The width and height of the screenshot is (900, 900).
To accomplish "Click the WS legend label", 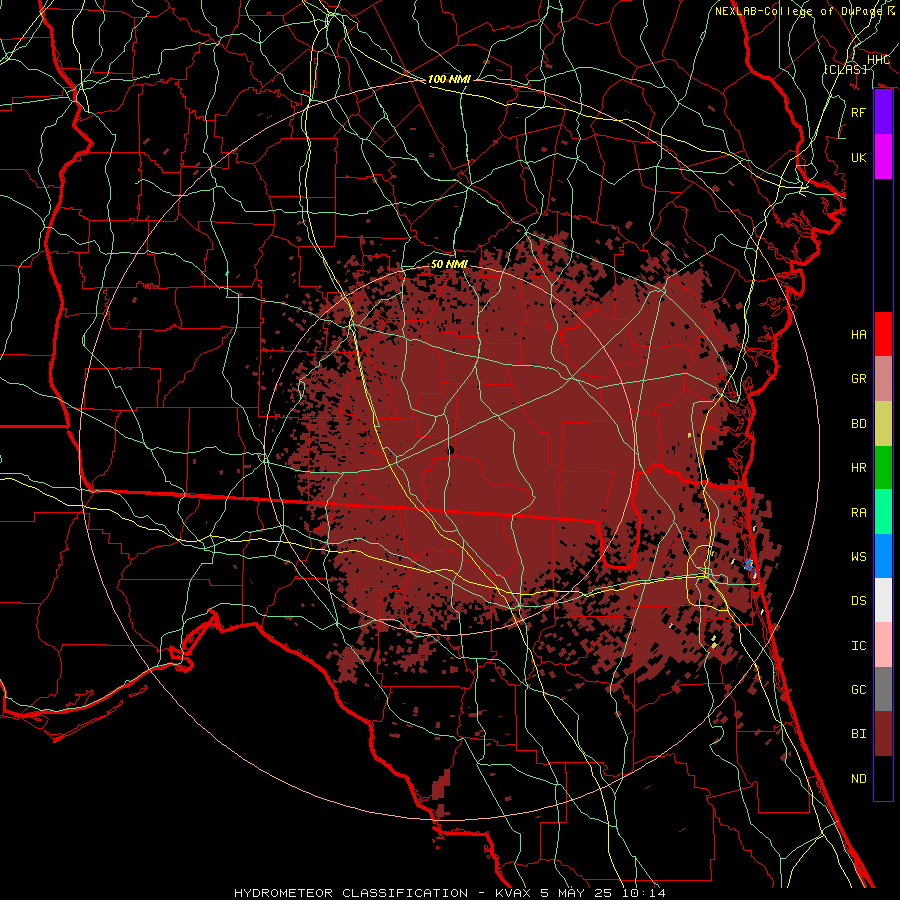I will pos(859,556).
